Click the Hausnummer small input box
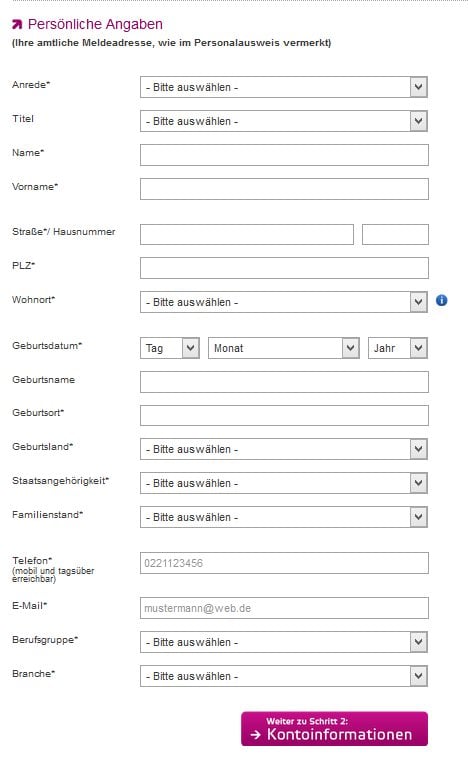The width and height of the screenshot is (468, 757). pos(395,234)
